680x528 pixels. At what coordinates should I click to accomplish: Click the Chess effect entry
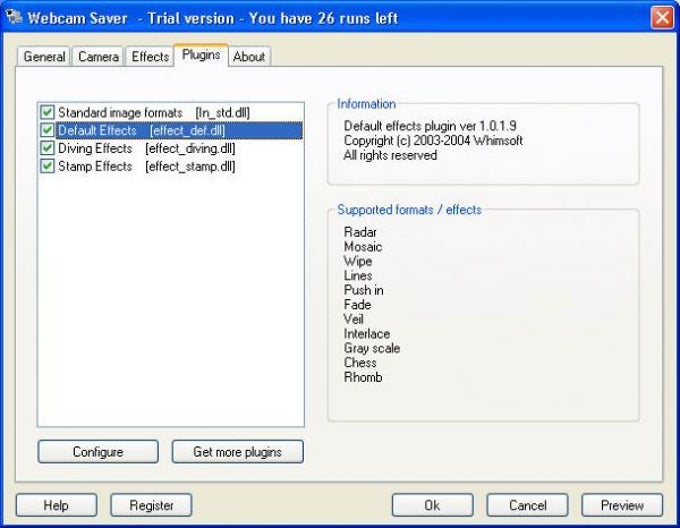click(360, 362)
